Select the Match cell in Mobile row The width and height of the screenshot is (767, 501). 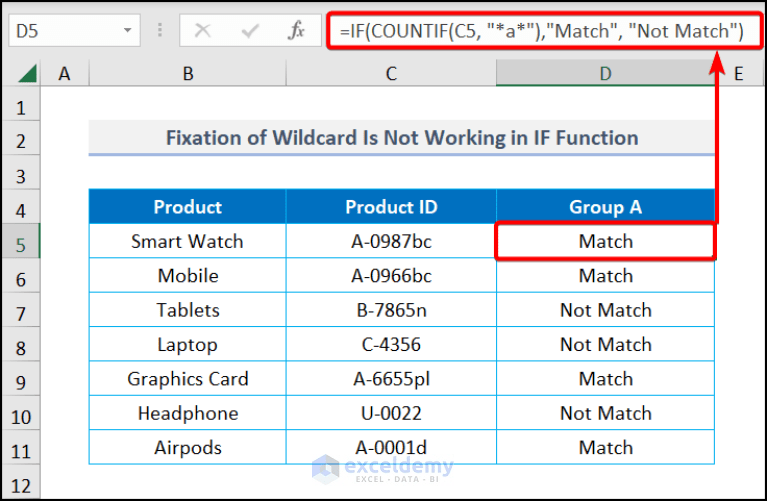(606, 275)
